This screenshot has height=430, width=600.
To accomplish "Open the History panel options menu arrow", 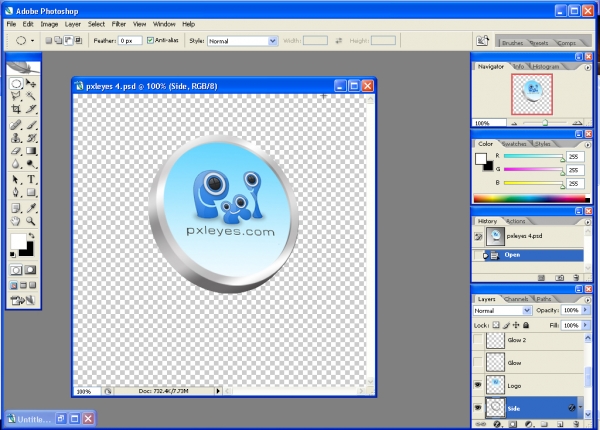I will [587, 222].
